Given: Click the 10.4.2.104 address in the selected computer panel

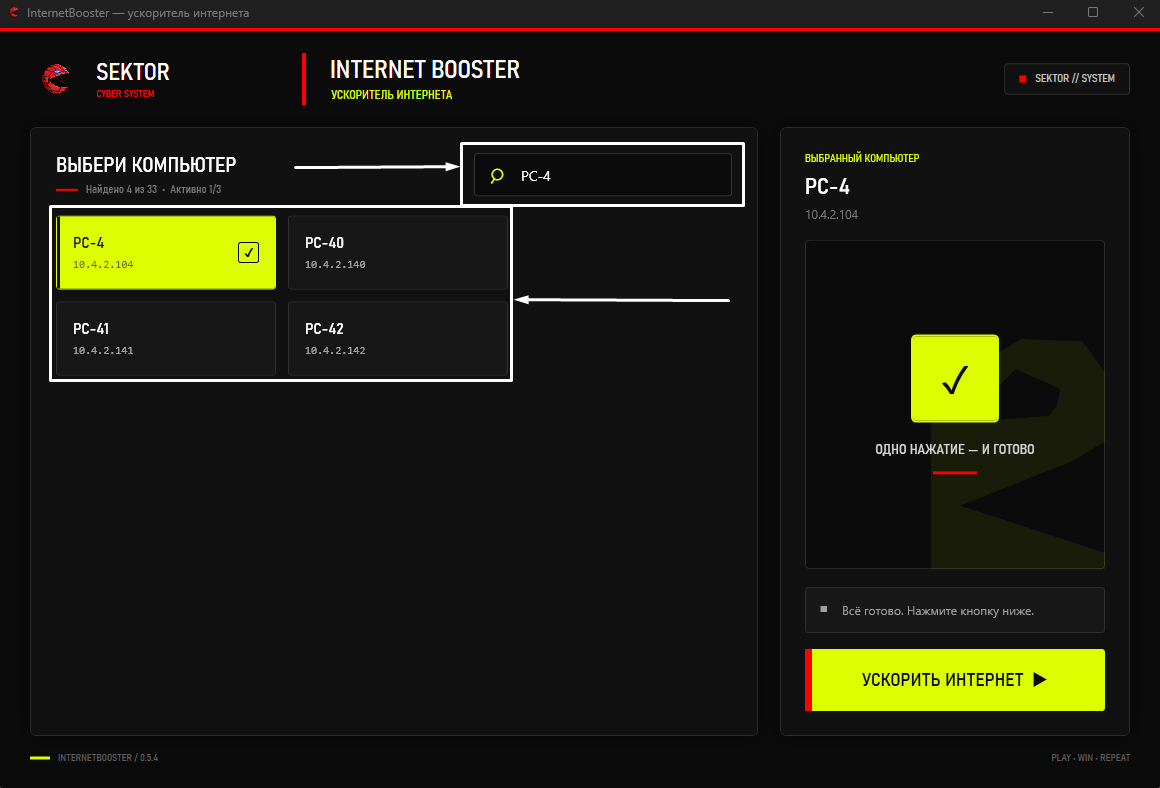Looking at the screenshot, I should point(832,215).
